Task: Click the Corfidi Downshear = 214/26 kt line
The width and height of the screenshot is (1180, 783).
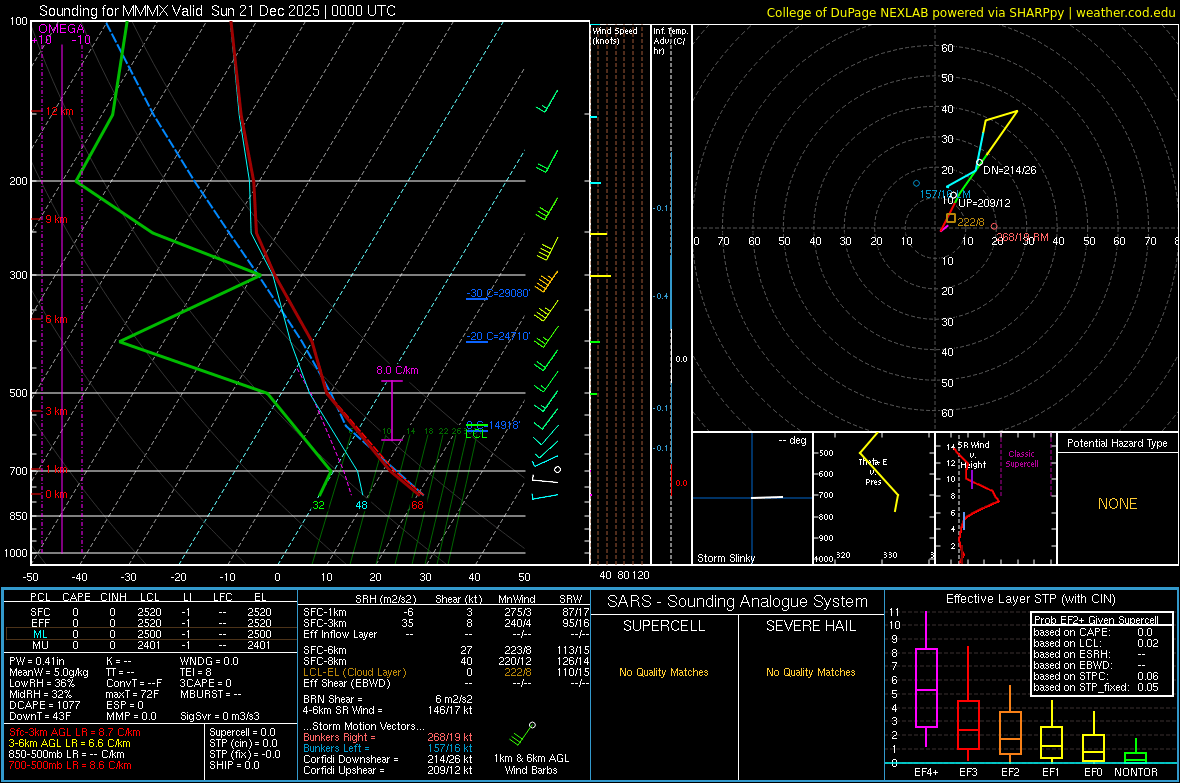Action: [388, 759]
